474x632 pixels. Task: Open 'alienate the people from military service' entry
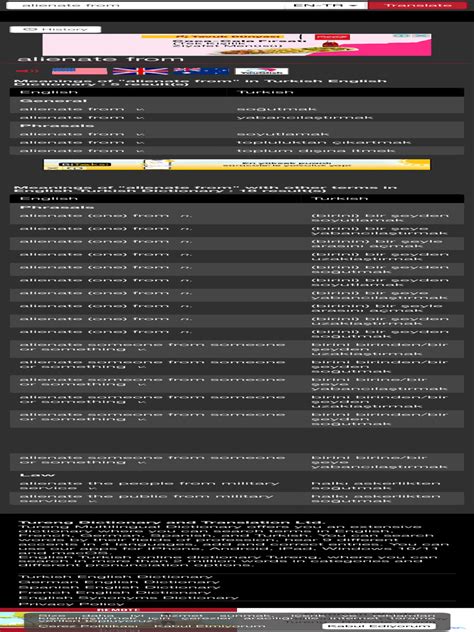149,485
